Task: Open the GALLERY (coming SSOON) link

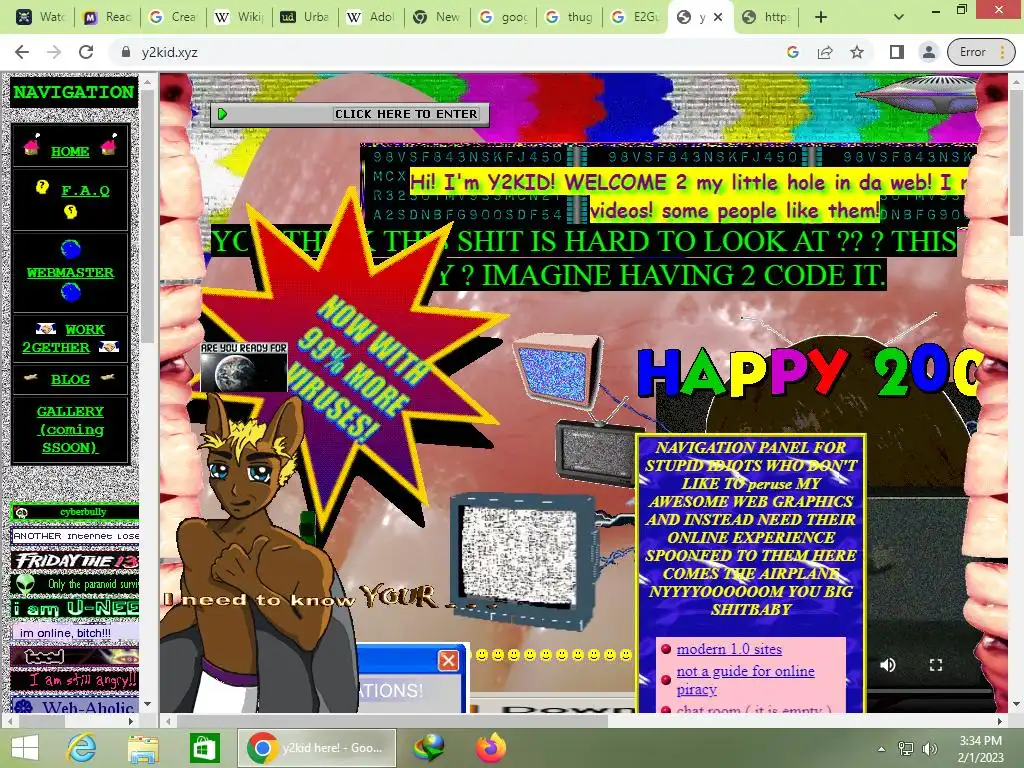Action: 70,429
